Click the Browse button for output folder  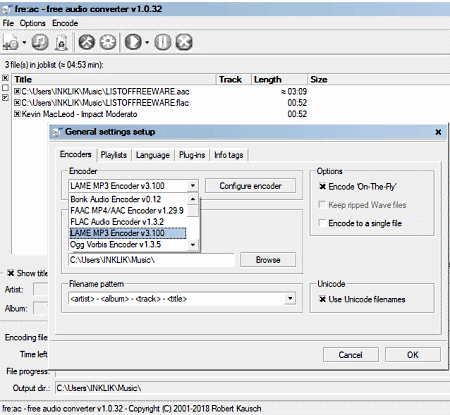click(268, 260)
